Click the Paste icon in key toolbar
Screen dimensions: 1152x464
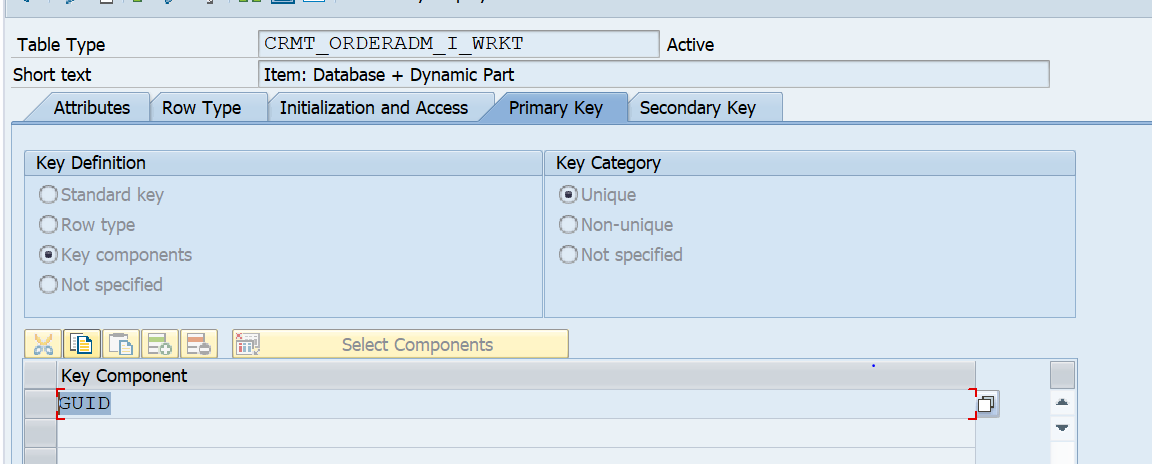121,345
